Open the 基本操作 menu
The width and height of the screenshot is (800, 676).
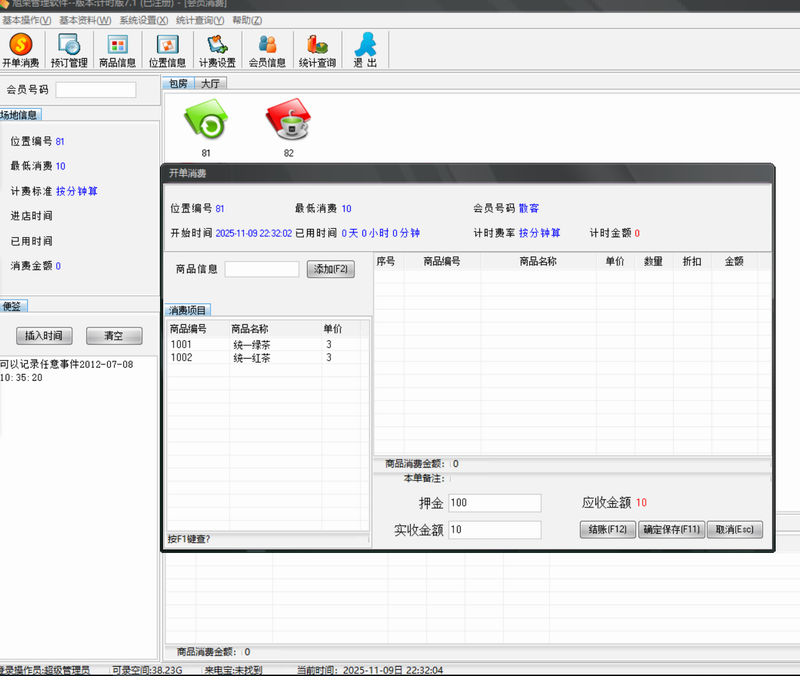coord(27,20)
